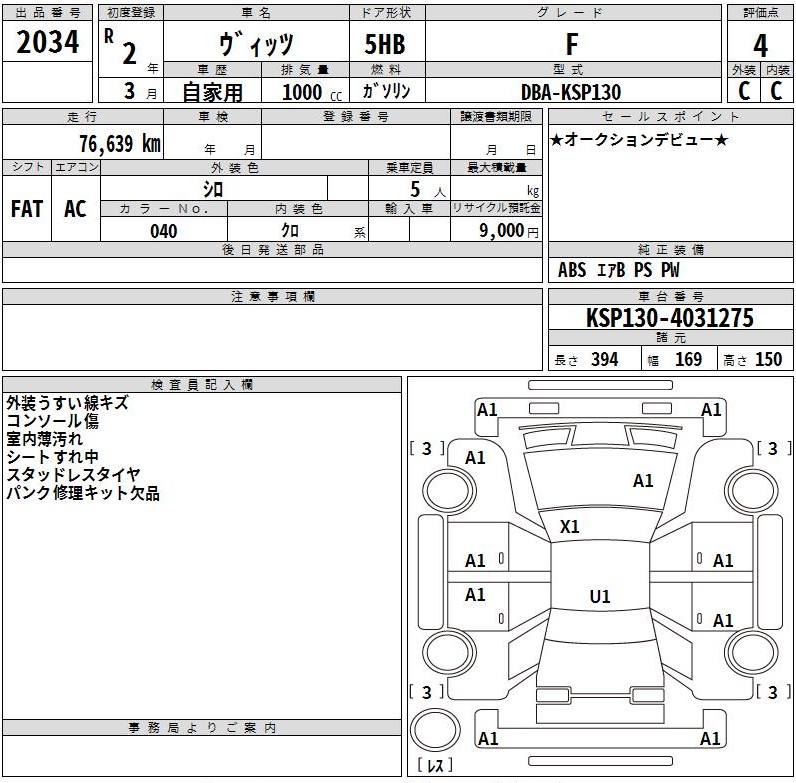Select the [レス] spare tire label

pyautogui.click(x=435, y=765)
